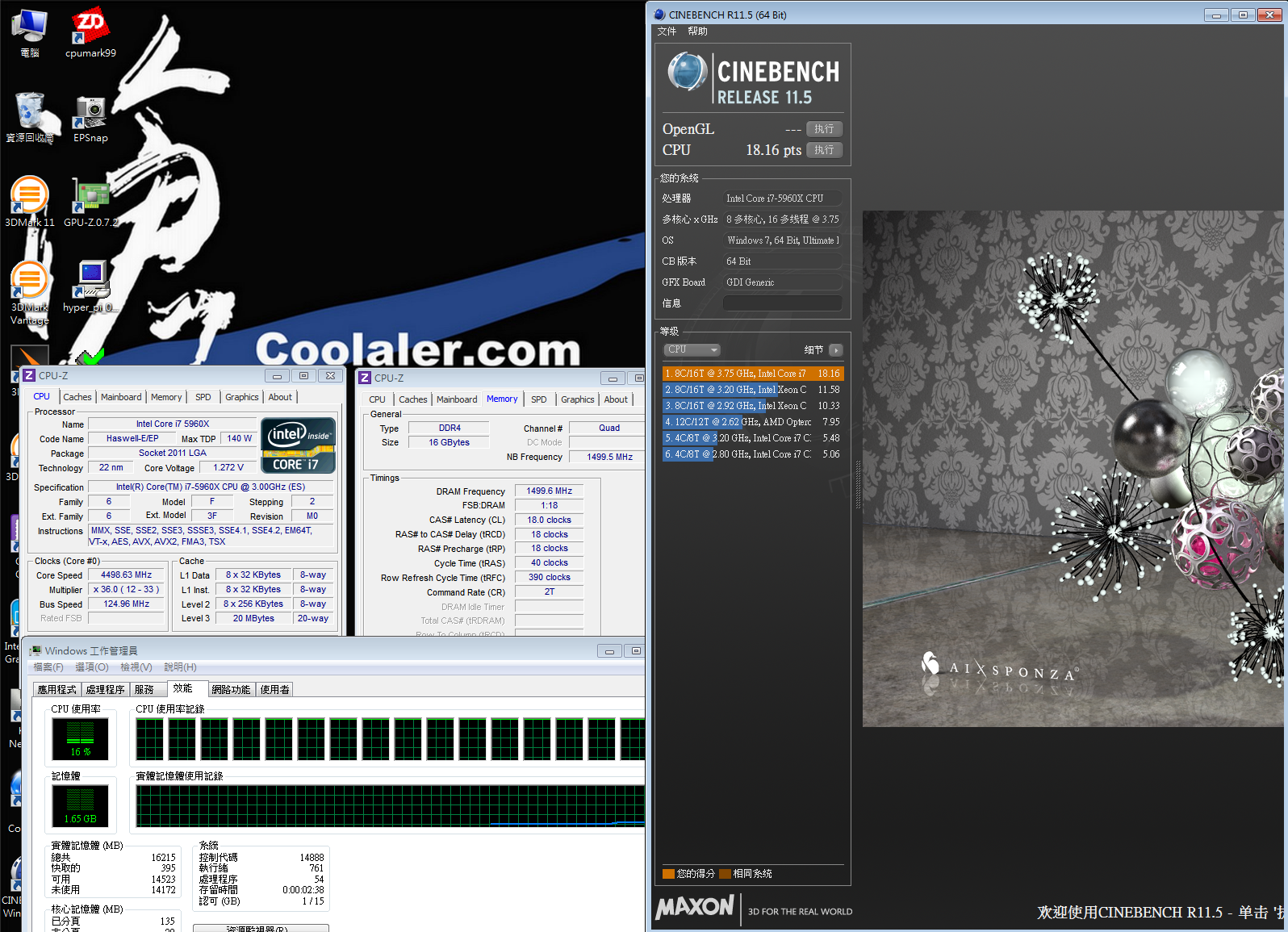Viewport: 1288px width, 932px height.
Task: Select rank 4 result 12C/12T AMD Opteron
Action: (x=753, y=422)
